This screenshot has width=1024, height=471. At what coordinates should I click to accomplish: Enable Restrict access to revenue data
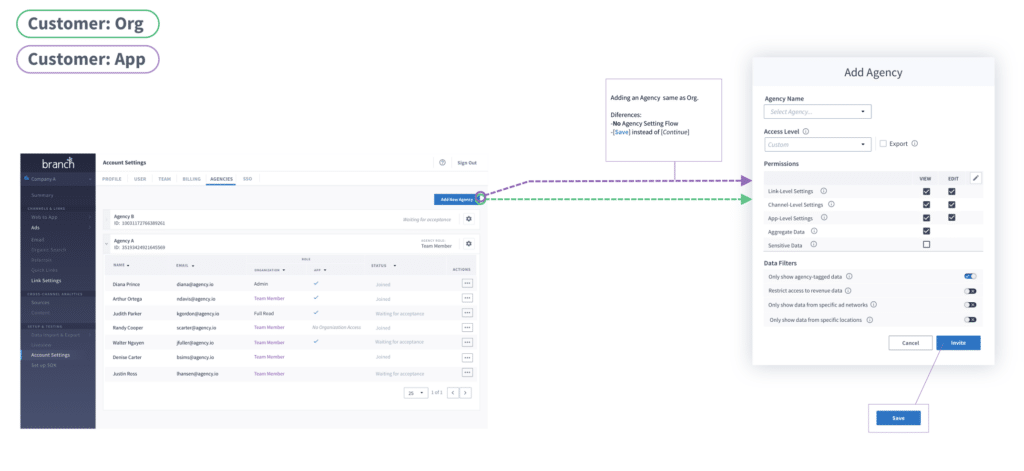(970, 291)
